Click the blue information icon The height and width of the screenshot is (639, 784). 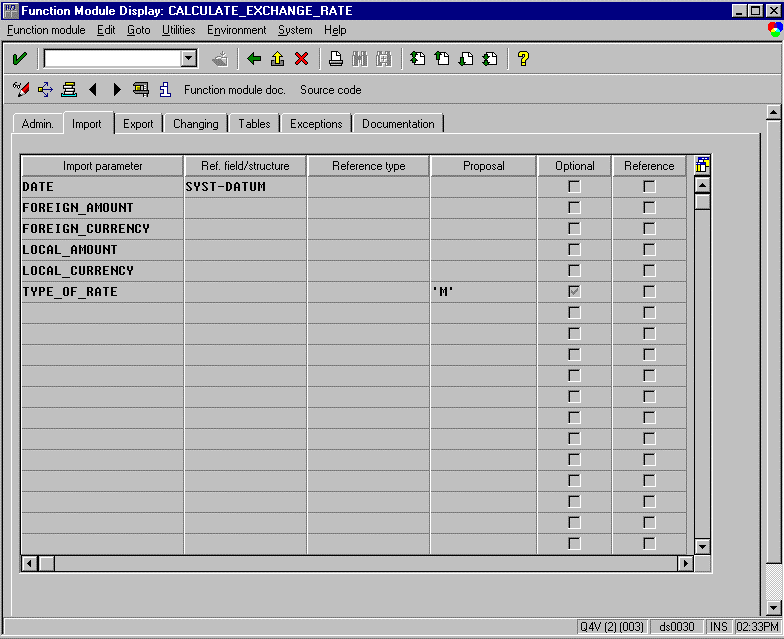tap(165, 90)
